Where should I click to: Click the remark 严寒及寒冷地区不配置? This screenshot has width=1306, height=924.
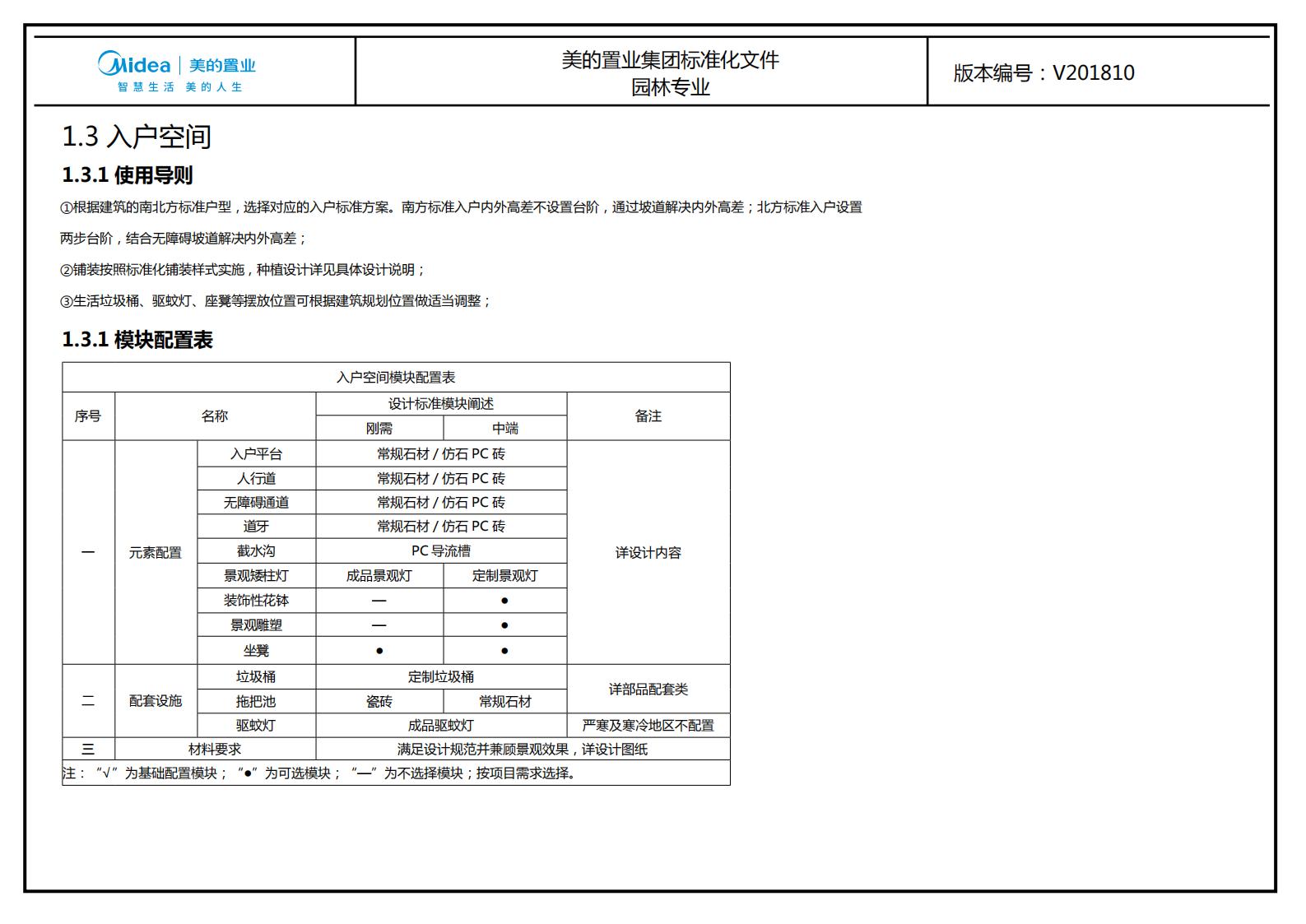click(x=648, y=726)
